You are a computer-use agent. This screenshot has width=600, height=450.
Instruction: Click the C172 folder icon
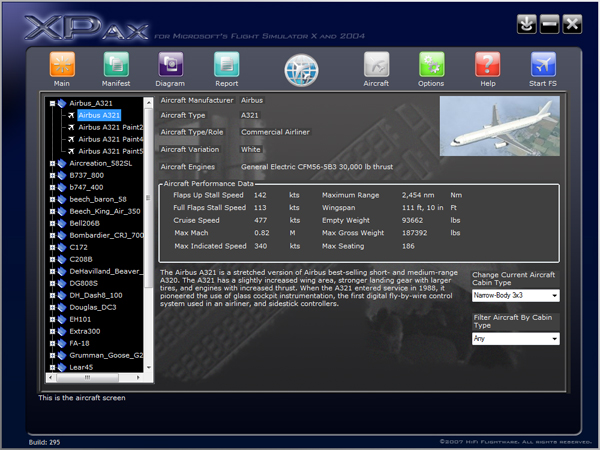point(62,248)
